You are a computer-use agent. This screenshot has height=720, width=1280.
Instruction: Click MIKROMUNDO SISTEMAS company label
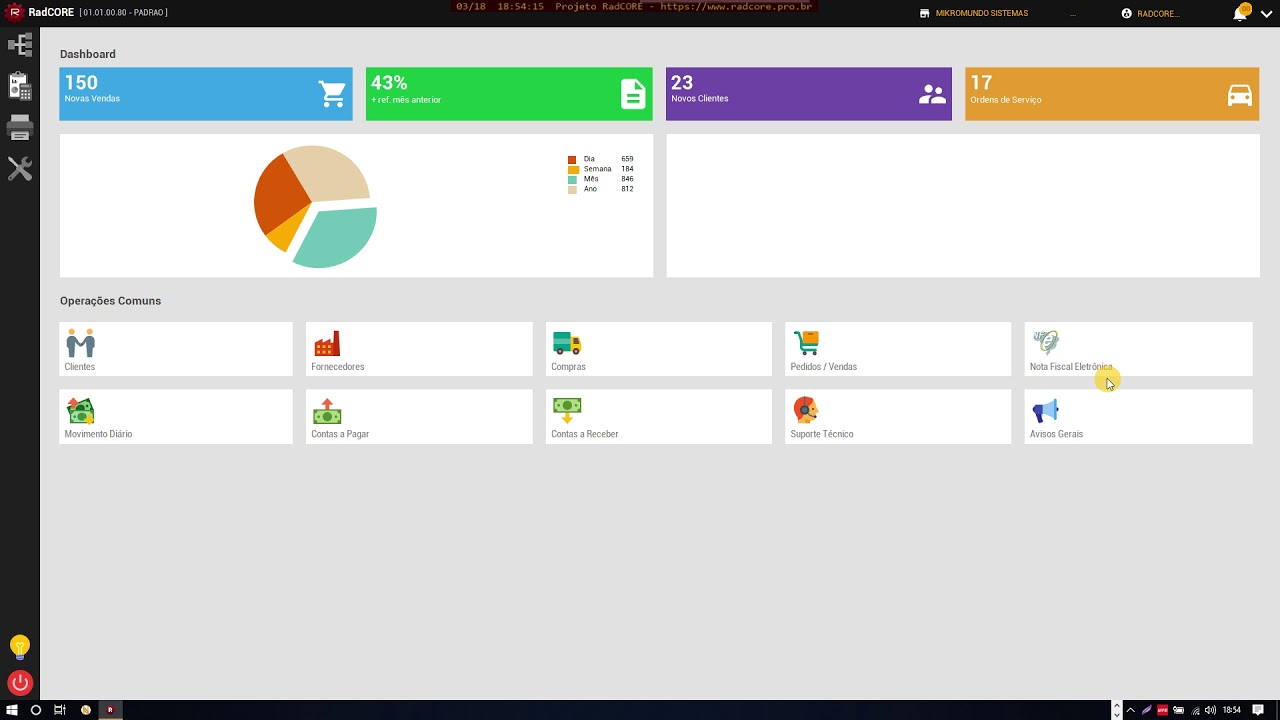pyautogui.click(x=981, y=14)
